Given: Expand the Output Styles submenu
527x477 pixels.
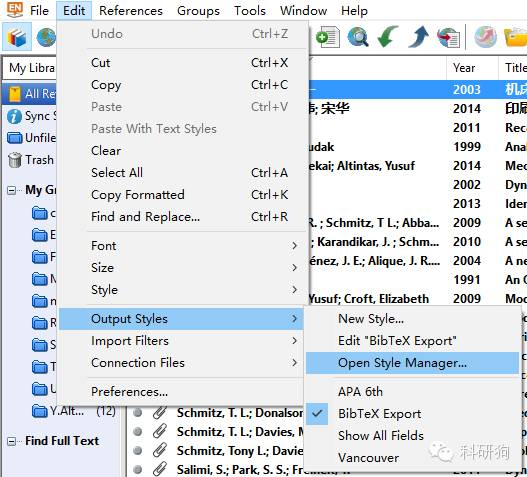Looking at the screenshot, I should (181, 319).
